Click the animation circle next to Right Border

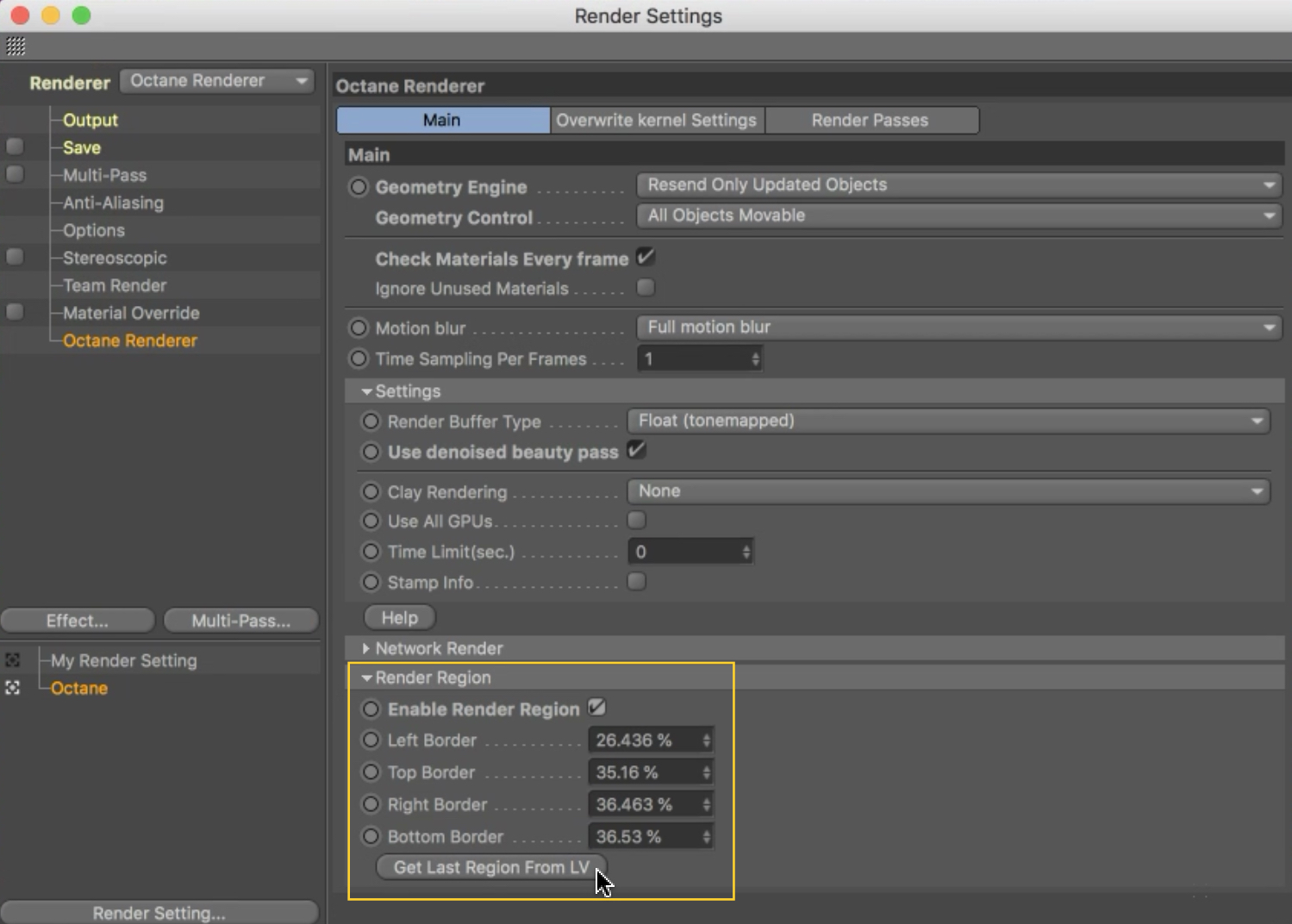point(371,804)
